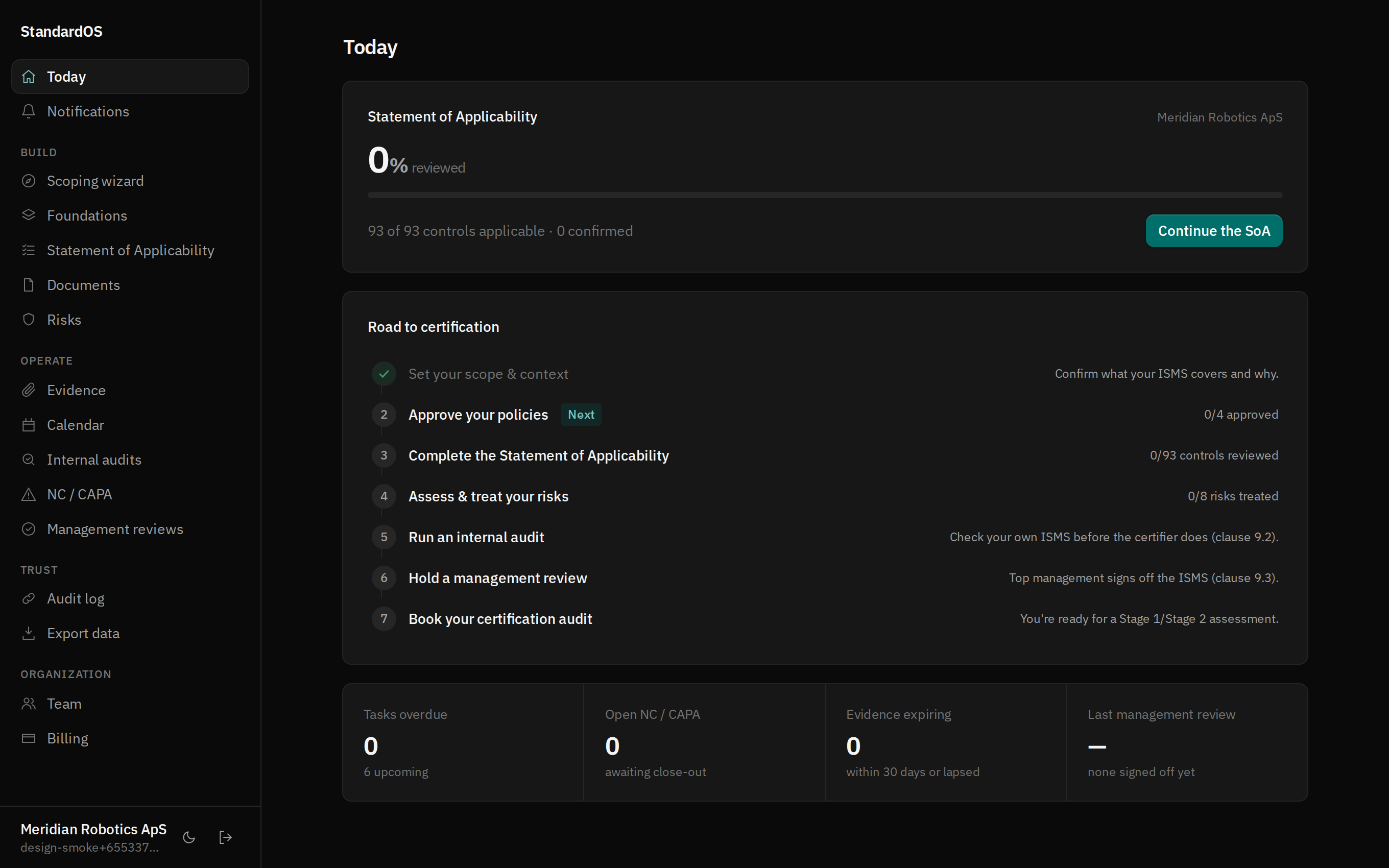View the Audit log
Image resolution: width=1389 pixels, height=868 pixels.
pos(130,599)
